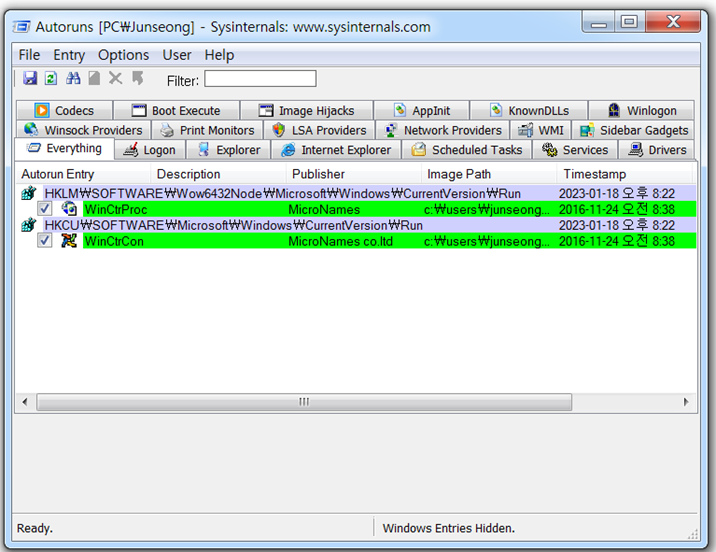This screenshot has height=552, width=716.
Task: Switch to the Codecs tab
Action: click(64, 110)
